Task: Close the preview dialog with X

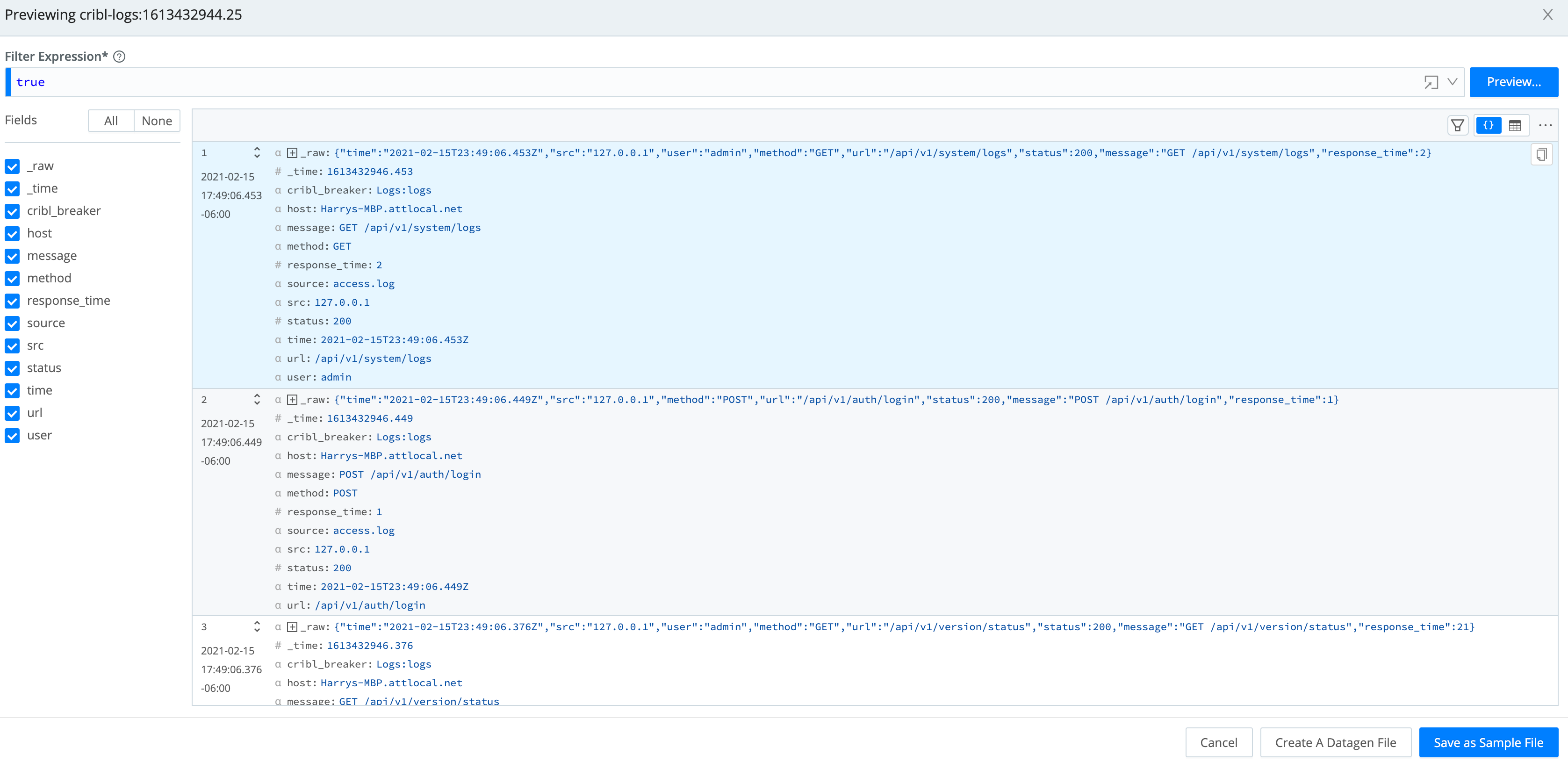Action: click(x=1547, y=14)
